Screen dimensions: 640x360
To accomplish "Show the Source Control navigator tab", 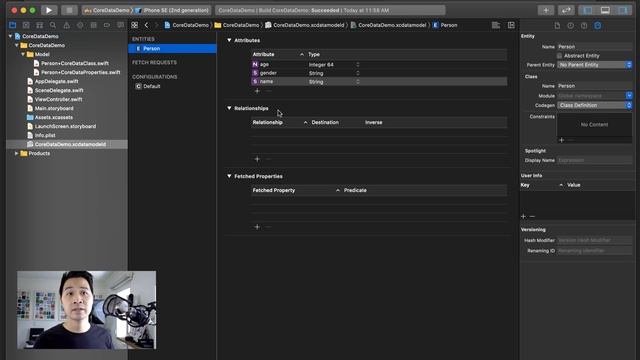I will pos(26,25).
